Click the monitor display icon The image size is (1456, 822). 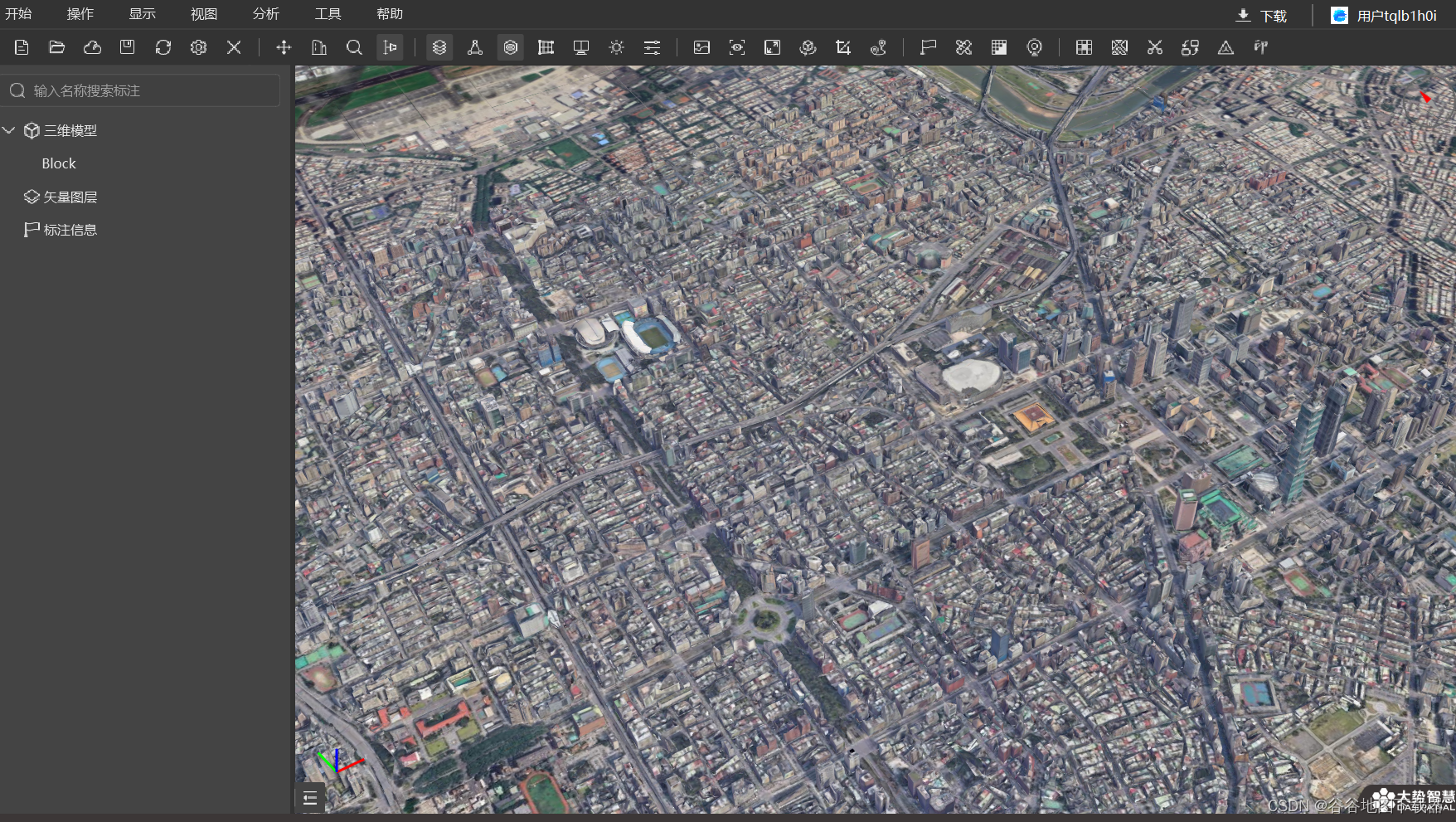[581, 47]
